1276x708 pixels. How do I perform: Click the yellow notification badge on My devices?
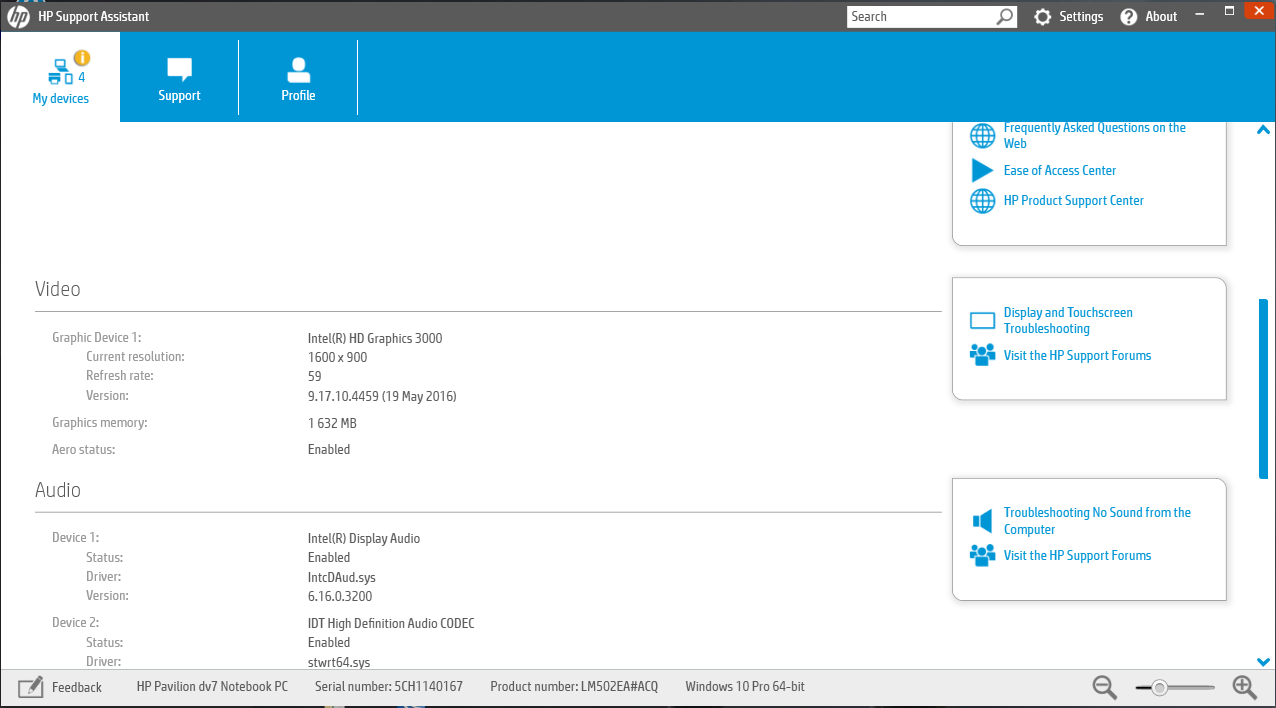pyautogui.click(x=82, y=58)
